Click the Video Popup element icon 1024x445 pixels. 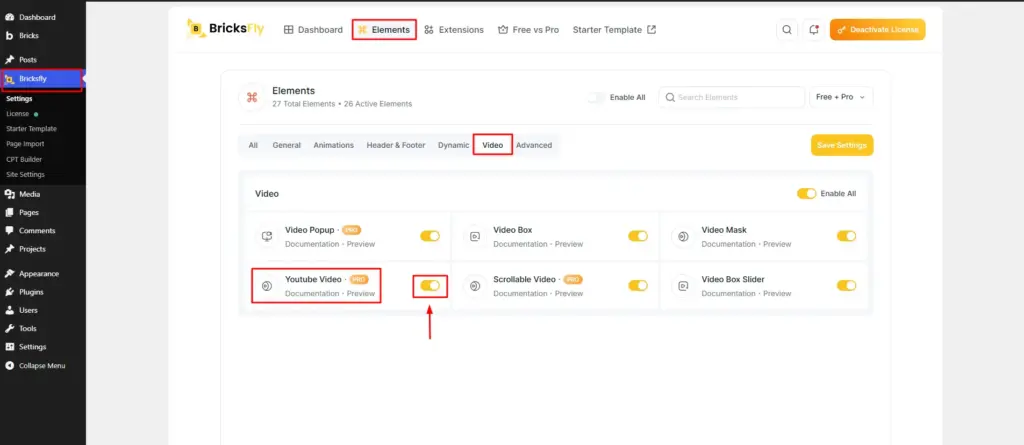click(x=266, y=237)
